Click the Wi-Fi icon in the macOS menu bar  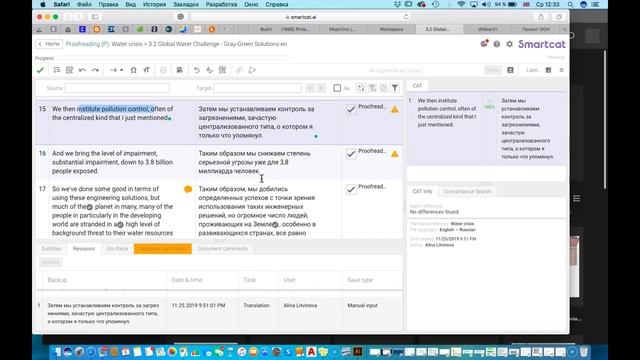(461, 4)
